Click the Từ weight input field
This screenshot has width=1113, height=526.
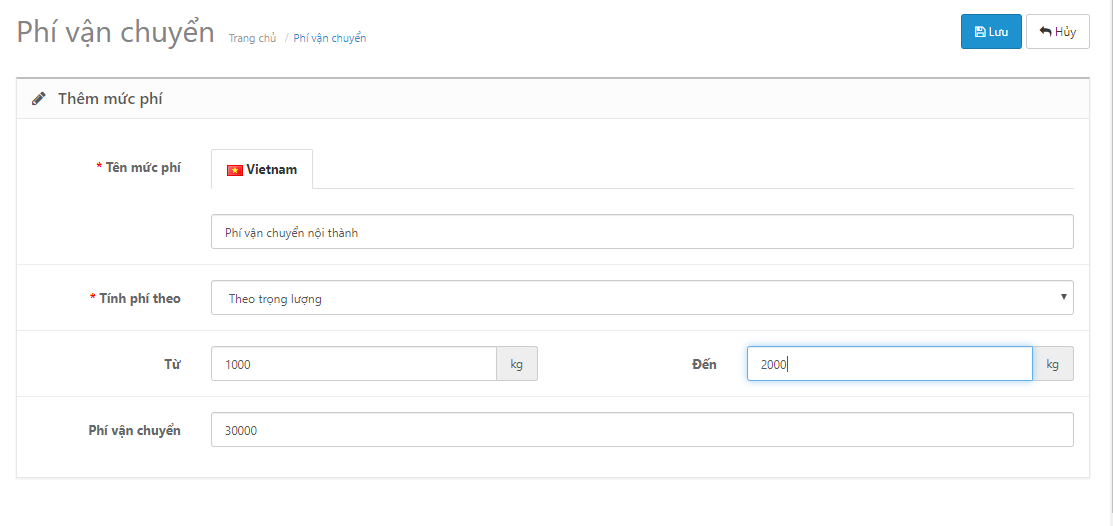[x=353, y=364]
